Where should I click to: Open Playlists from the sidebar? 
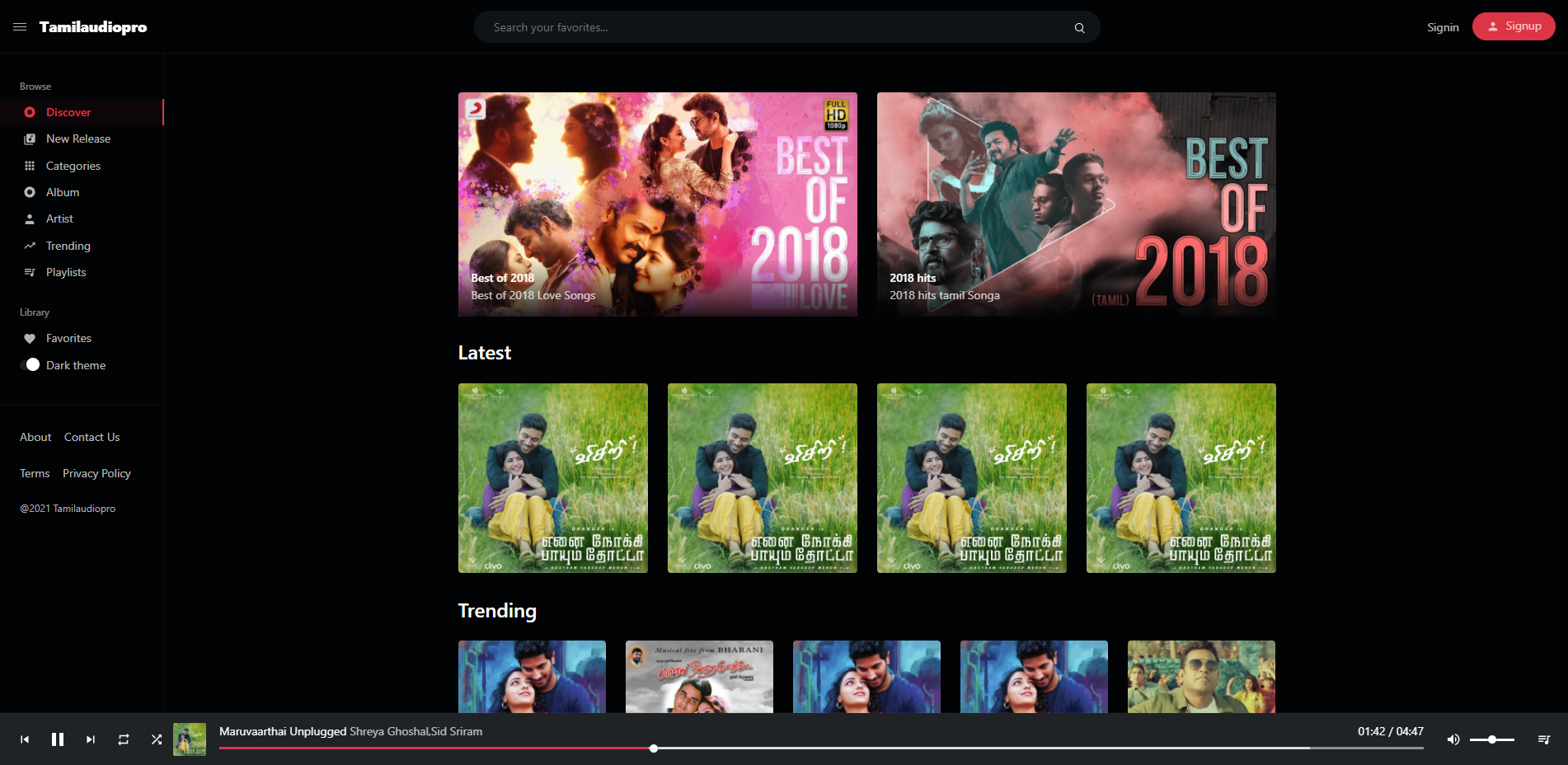point(31,272)
